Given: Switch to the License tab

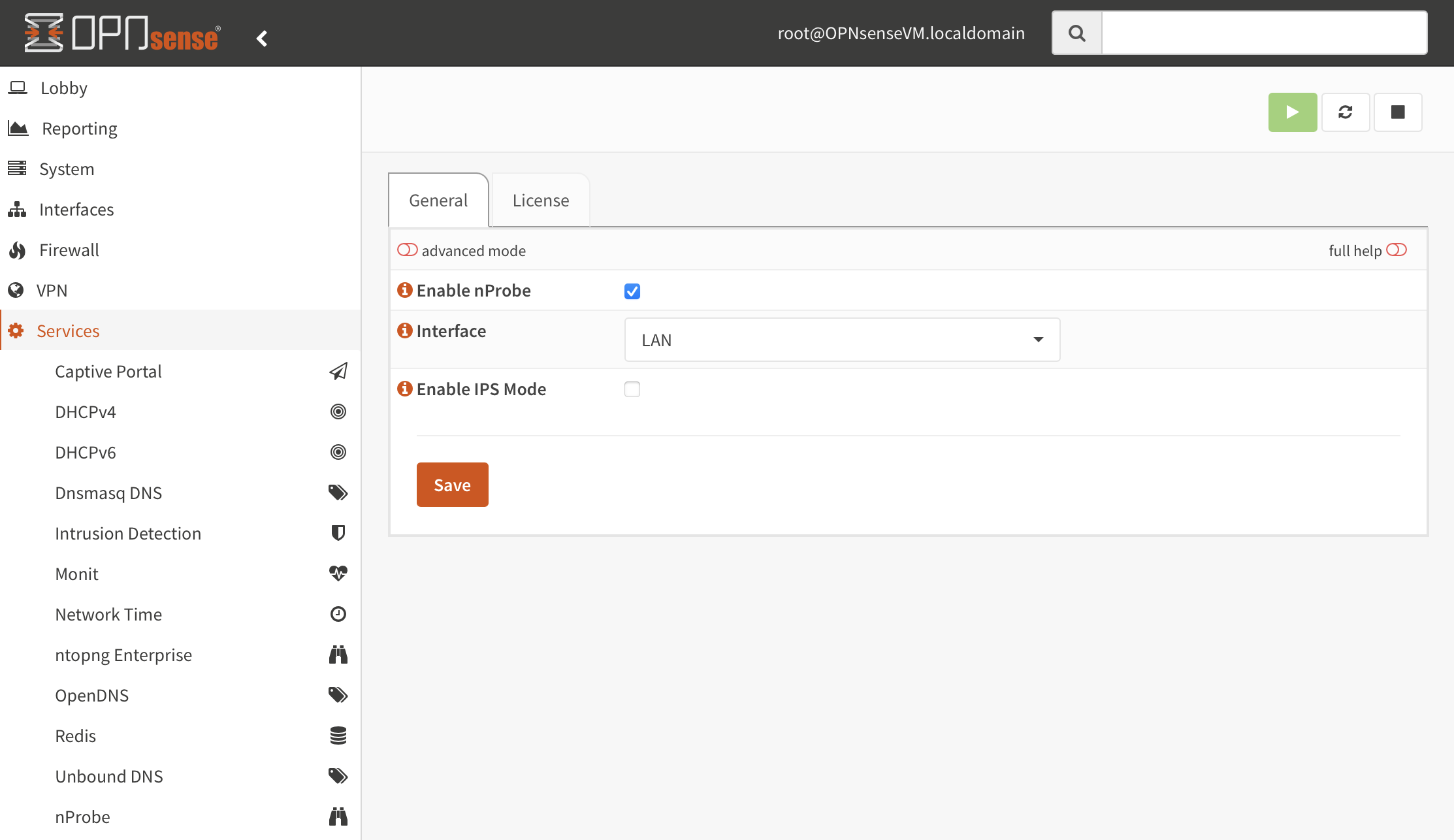Looking at the screenshot, I should click(540, 201).
